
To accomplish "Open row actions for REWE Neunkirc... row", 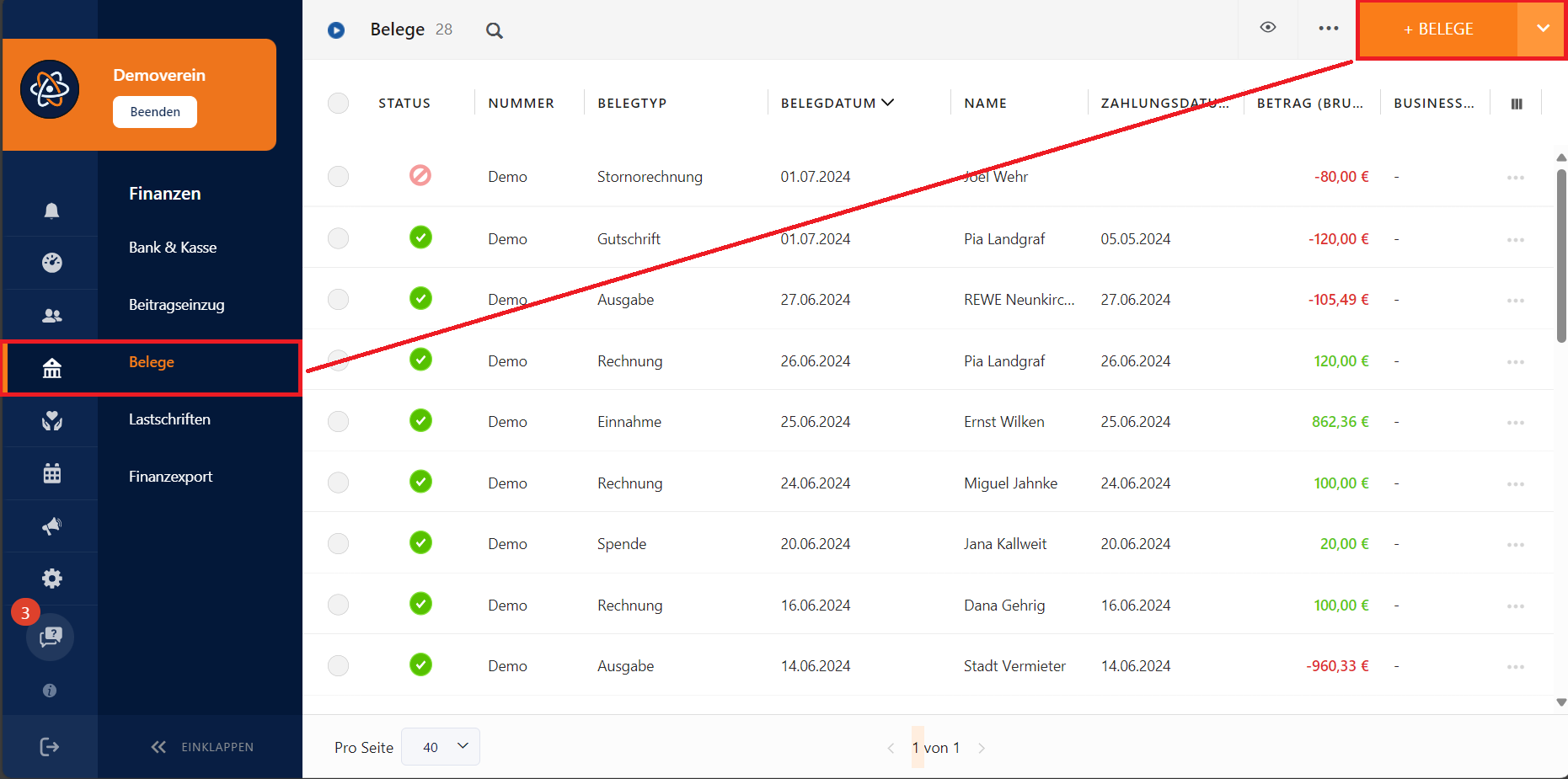I will (1516, 301).
